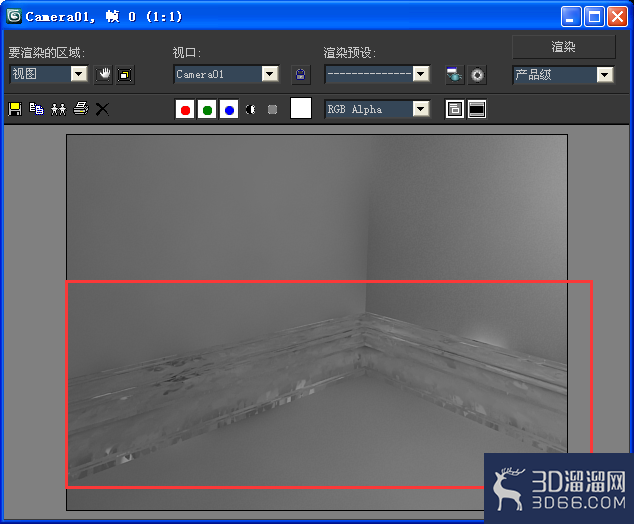634x524 pixels.
Task: Open the white color swatch
Action: coord(301,108)
